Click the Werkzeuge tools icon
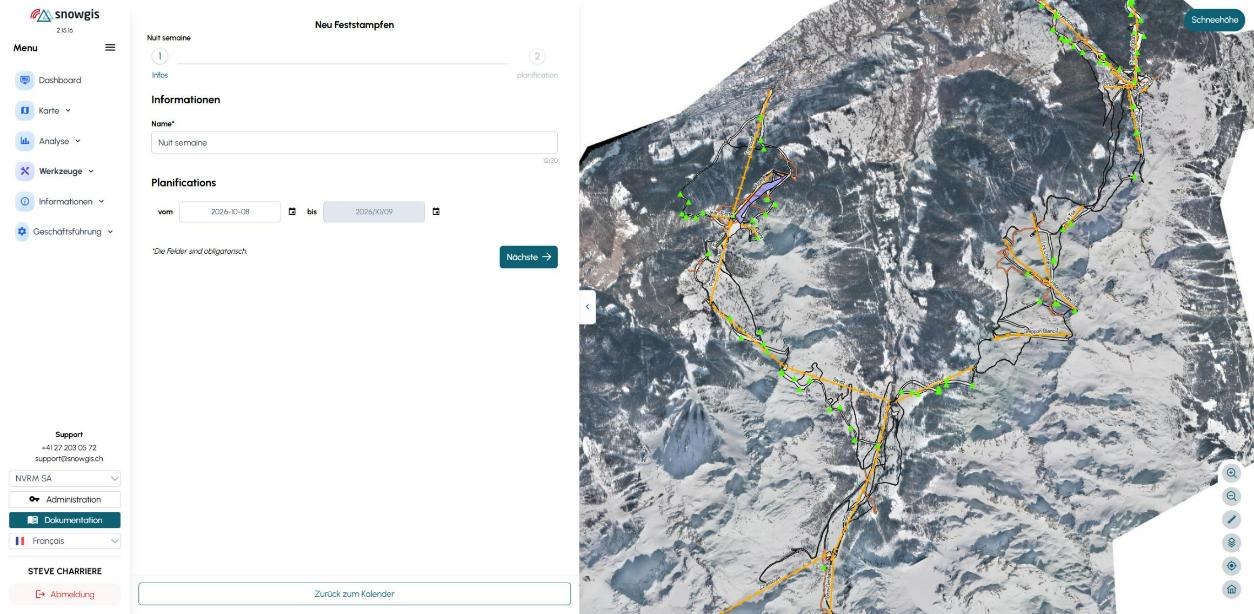 coord(26,171)
